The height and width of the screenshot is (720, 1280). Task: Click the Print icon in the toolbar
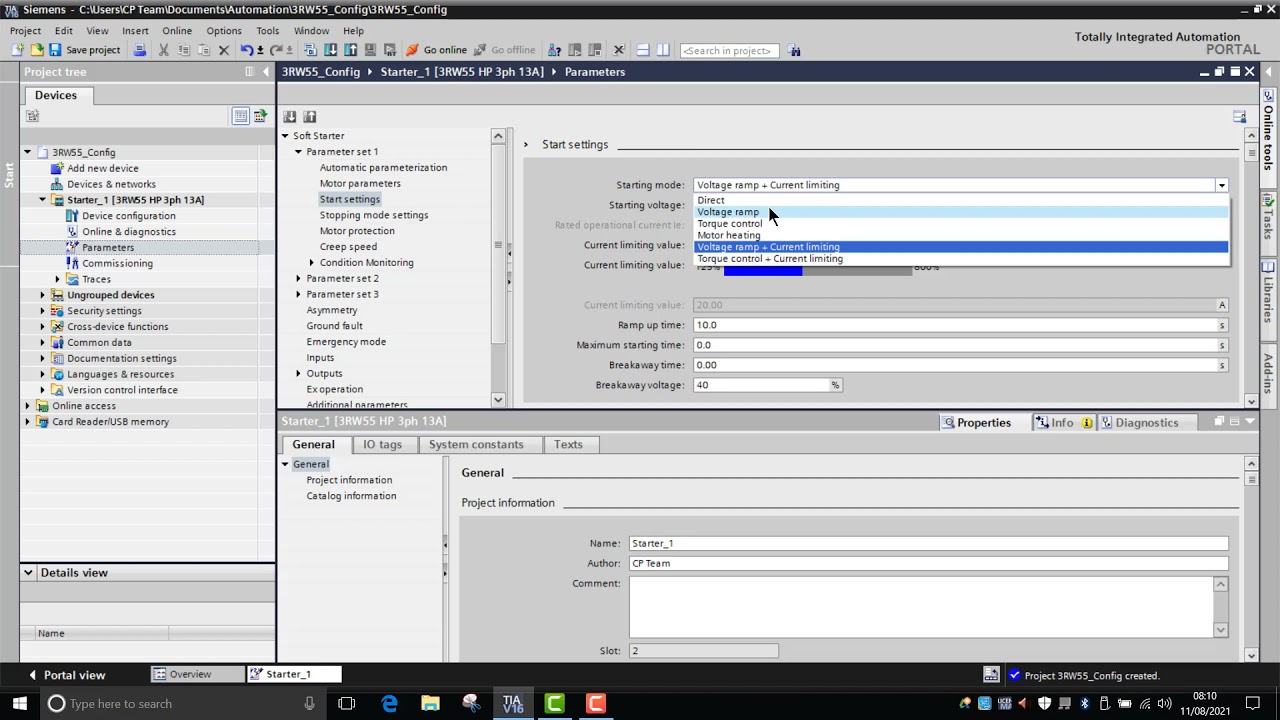[x=140, y=50]
